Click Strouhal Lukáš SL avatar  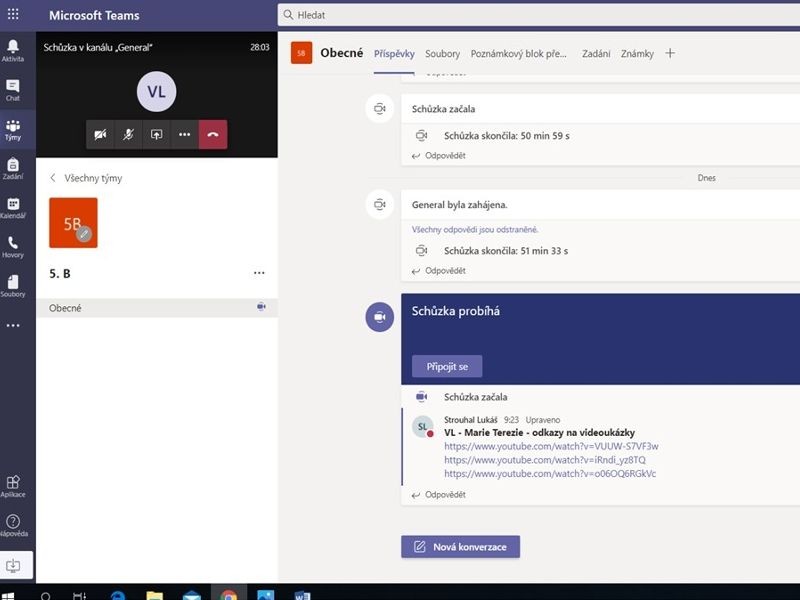[423, 427]
